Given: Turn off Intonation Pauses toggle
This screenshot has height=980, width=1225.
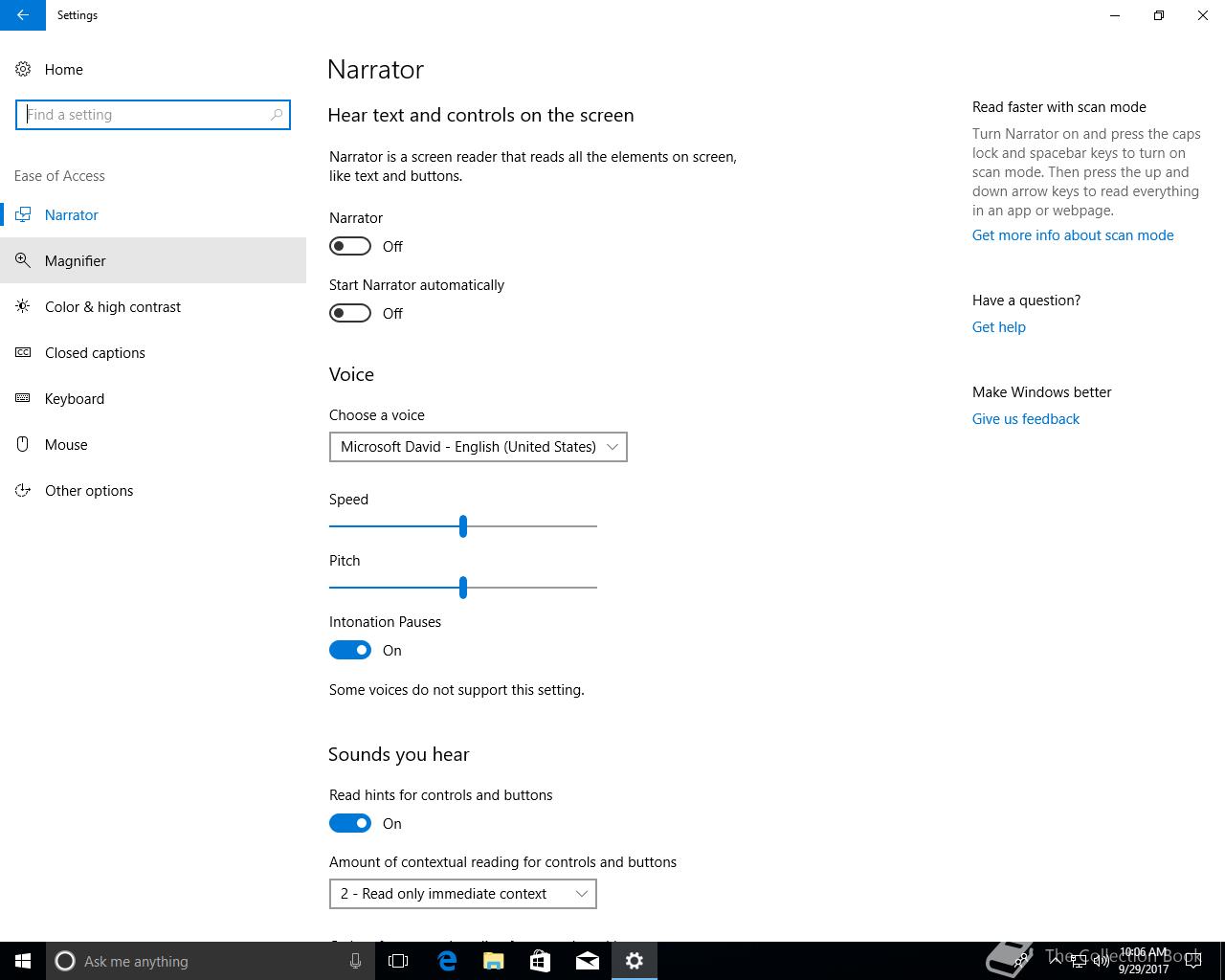Looking at the screenshot, I should point(350,650).
